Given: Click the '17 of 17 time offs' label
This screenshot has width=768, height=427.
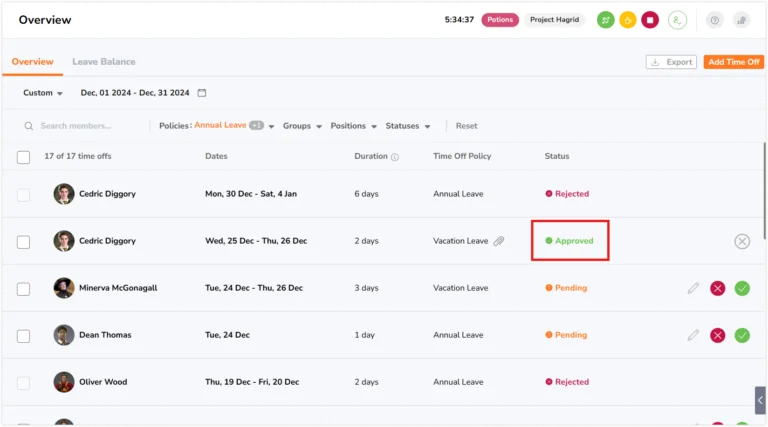Looking at the screenshot, I should (x=78, y=156).
